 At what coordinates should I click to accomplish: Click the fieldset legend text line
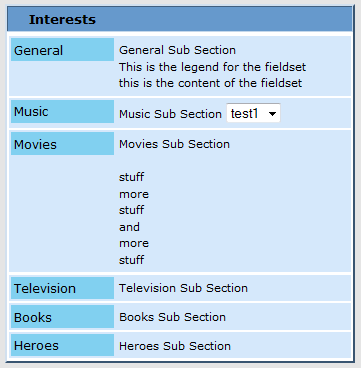[x=212, y=67]
